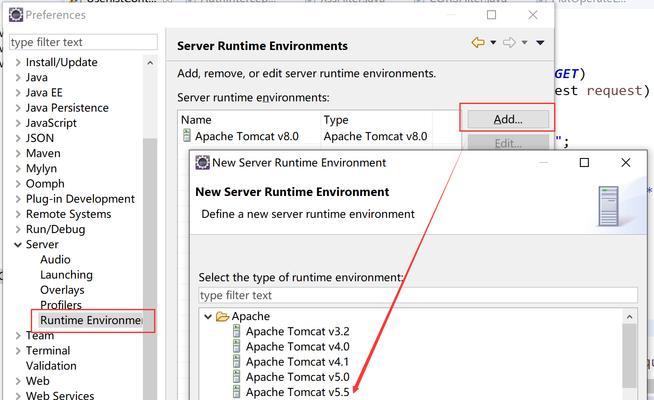Select Apache Tomcat v5.0 runtime type
This screenshot has width=654, height=400.
coord(297,377)
